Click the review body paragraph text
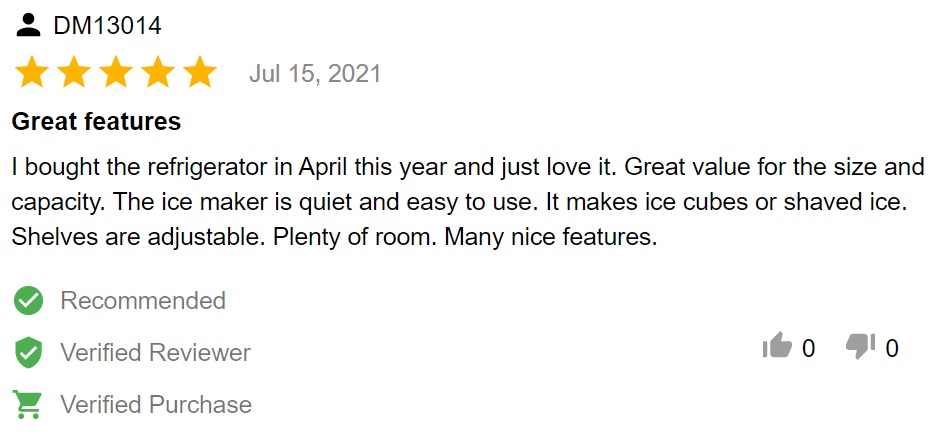Viewport: 942px width, 444px height. [468, 202]
